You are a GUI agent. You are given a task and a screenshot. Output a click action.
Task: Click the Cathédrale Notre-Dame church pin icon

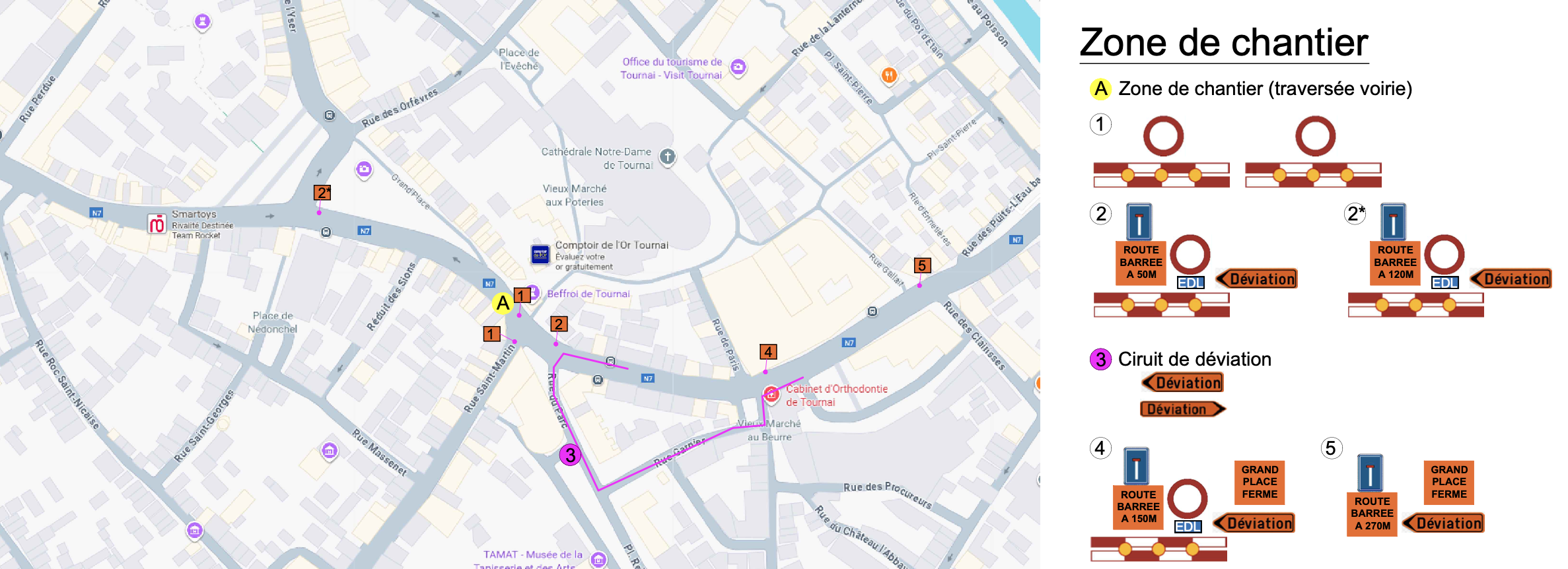coord(668,157)
